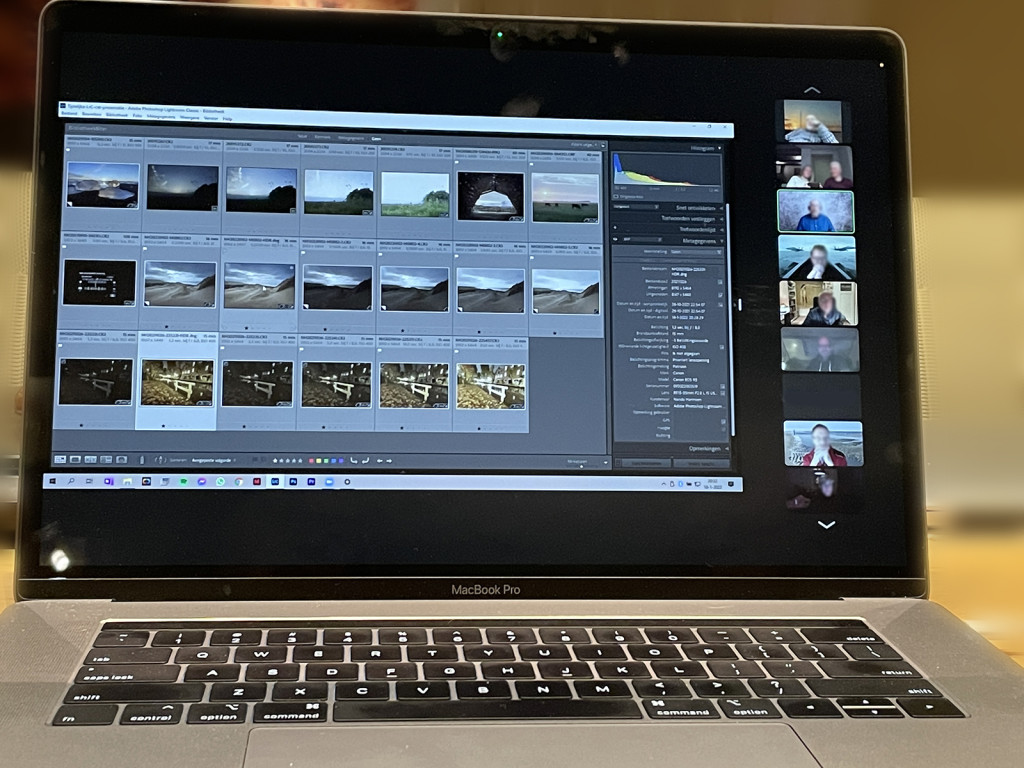Rotate photo counterclockwise with toolbar icon
The image size is (1024, 768).
353,461
